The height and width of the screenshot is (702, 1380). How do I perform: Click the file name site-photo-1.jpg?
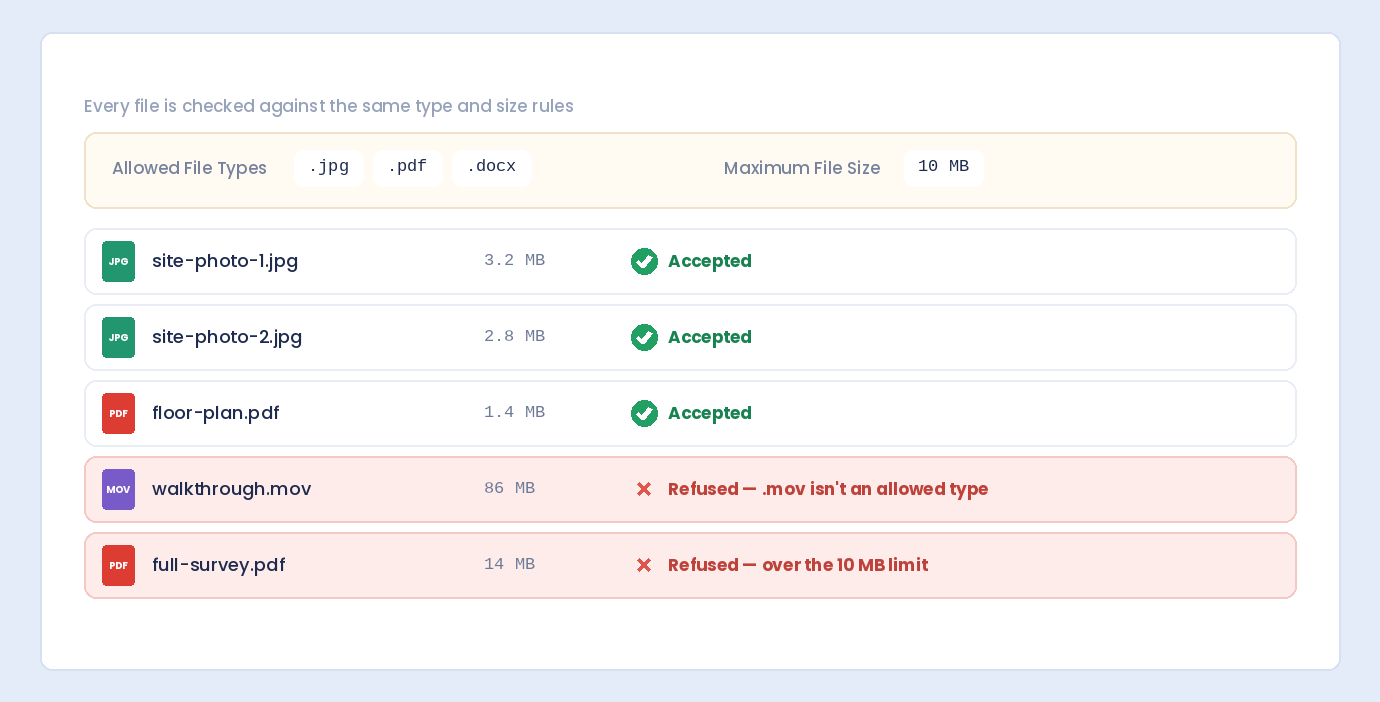[x=225, y=261]
